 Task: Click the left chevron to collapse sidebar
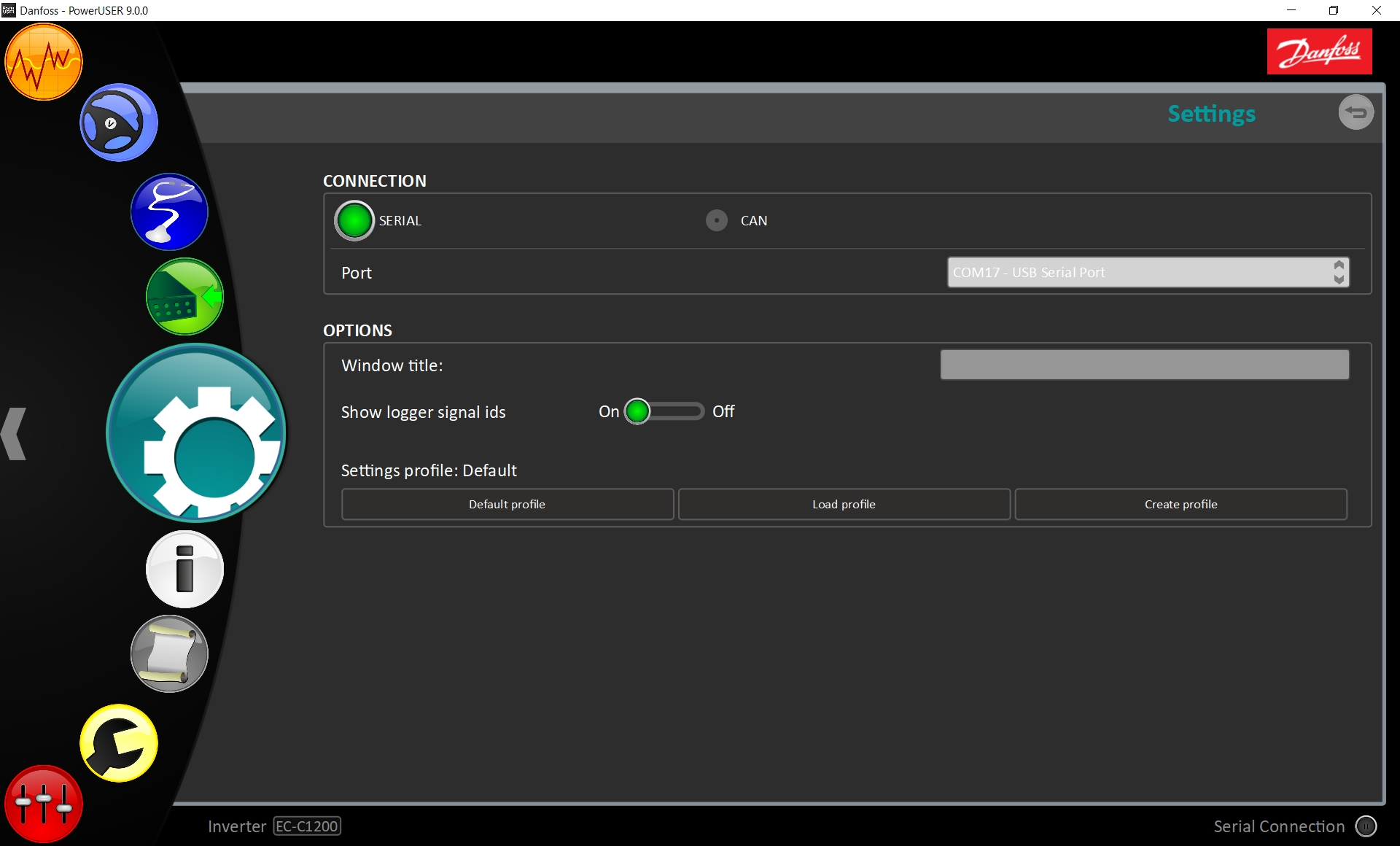(x=14, y=434)
